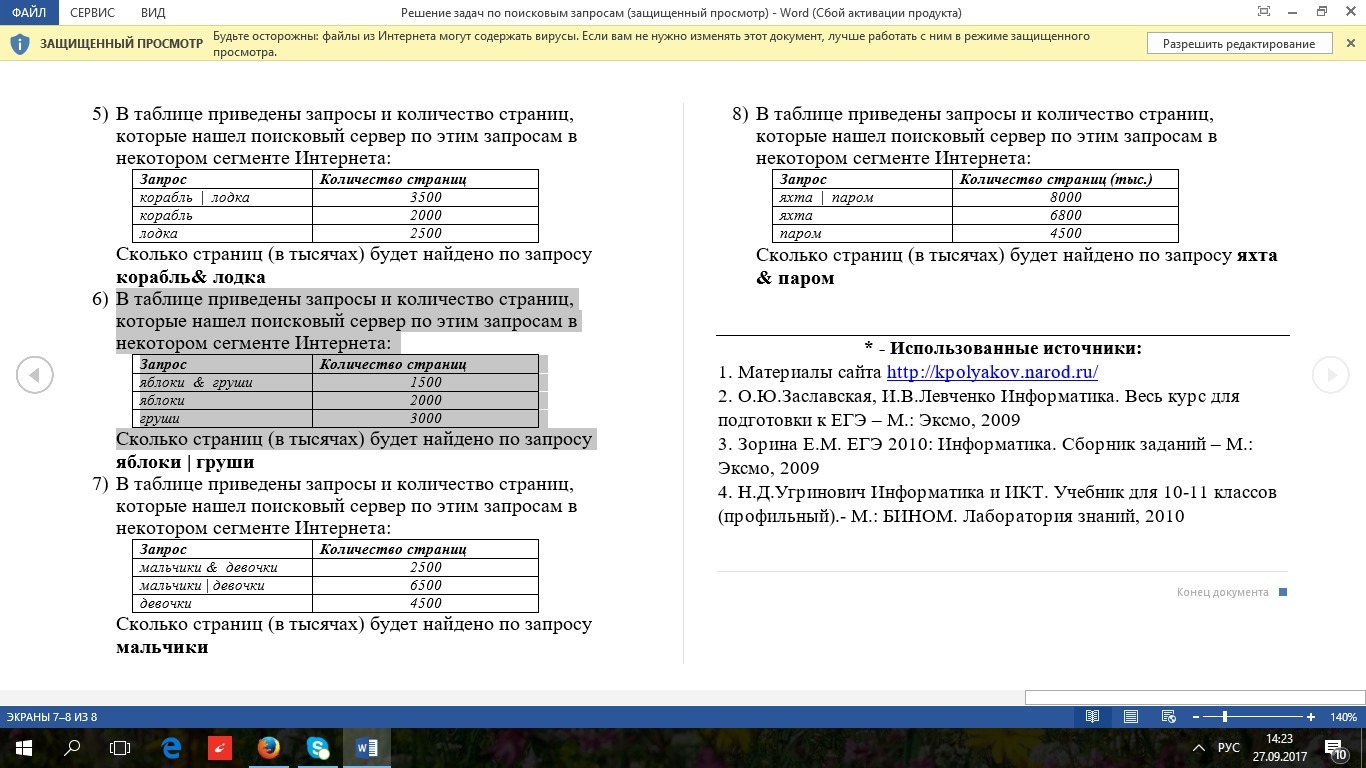Switch to the СЕРВИС tab
Viewport: 1366px width, 768px height.
click(92, 13)
